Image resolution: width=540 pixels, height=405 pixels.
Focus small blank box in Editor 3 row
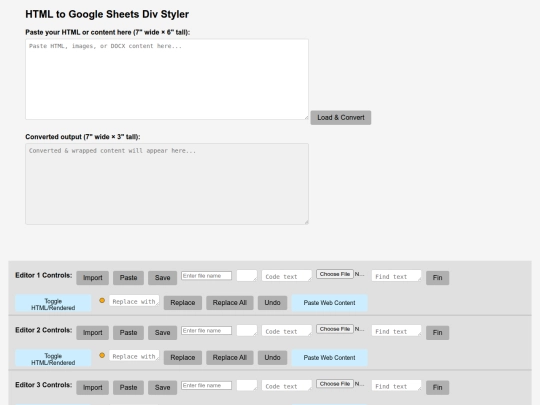pyautogui.click(x=247, y=385)
